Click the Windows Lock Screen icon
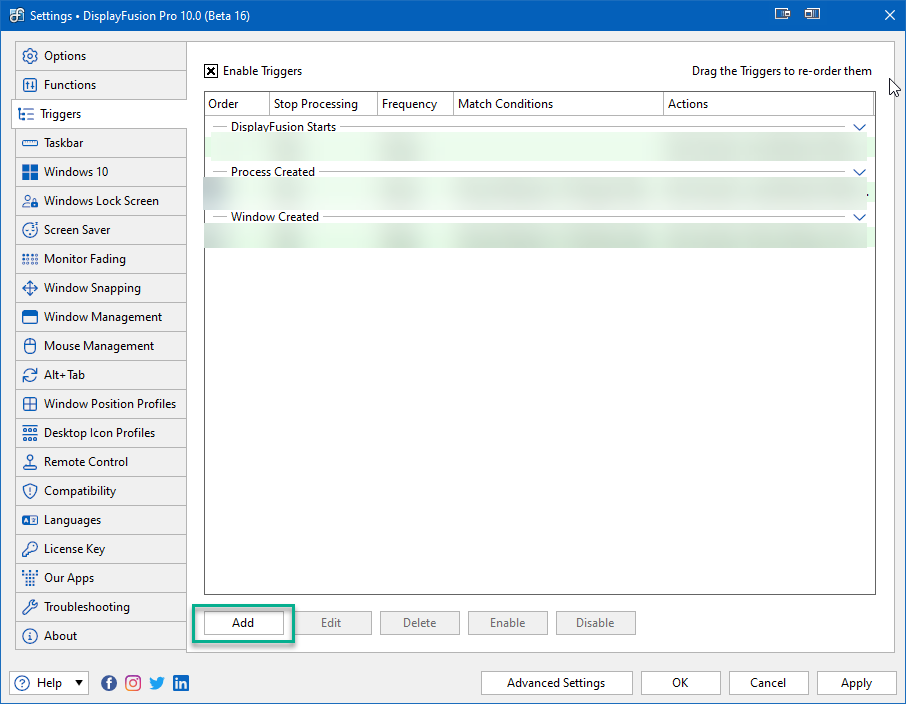906x704 pixels. pos(29,201)
